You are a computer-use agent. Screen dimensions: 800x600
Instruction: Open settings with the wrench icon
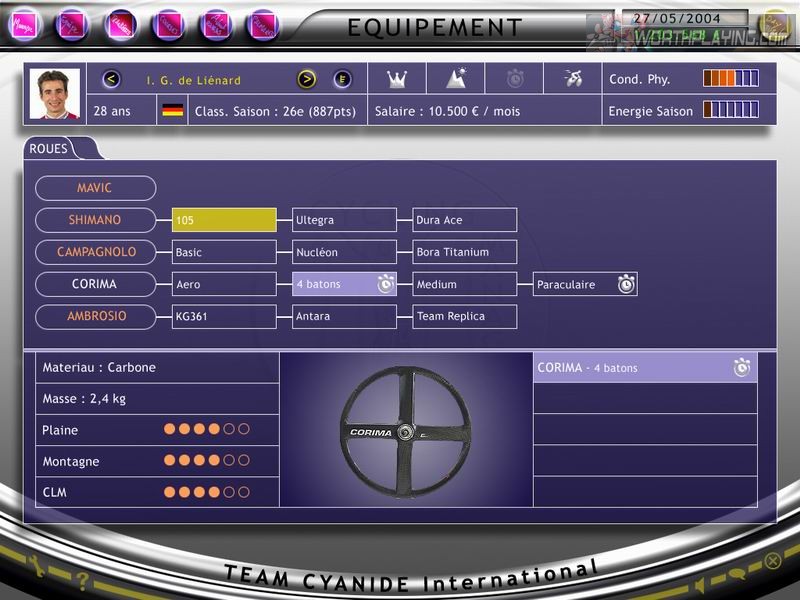click(x=36, y=566)
